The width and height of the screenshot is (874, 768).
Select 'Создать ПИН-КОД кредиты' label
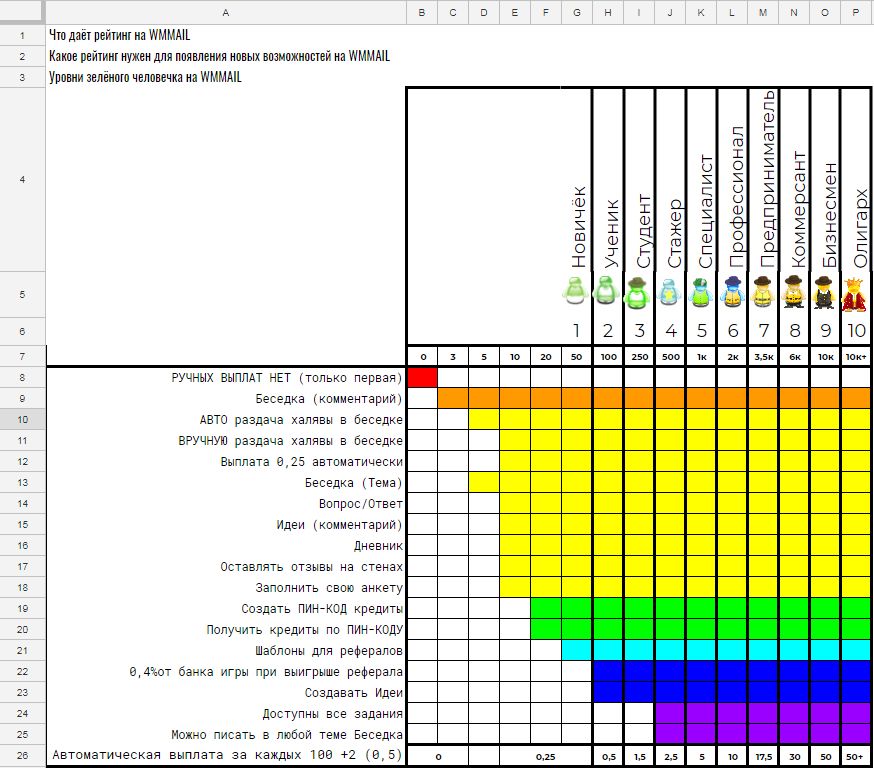322,609
